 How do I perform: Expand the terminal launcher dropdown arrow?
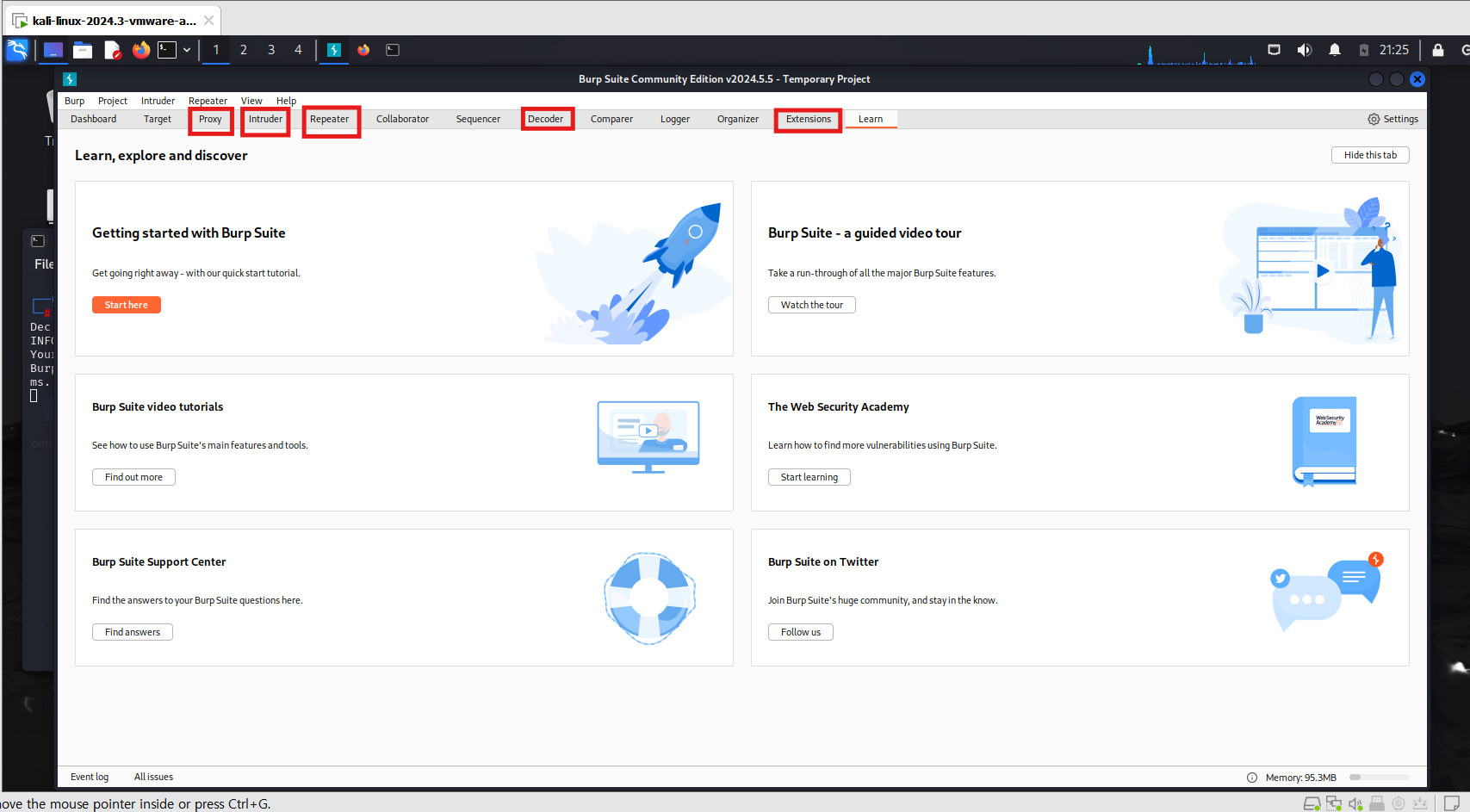pos(187,50)
